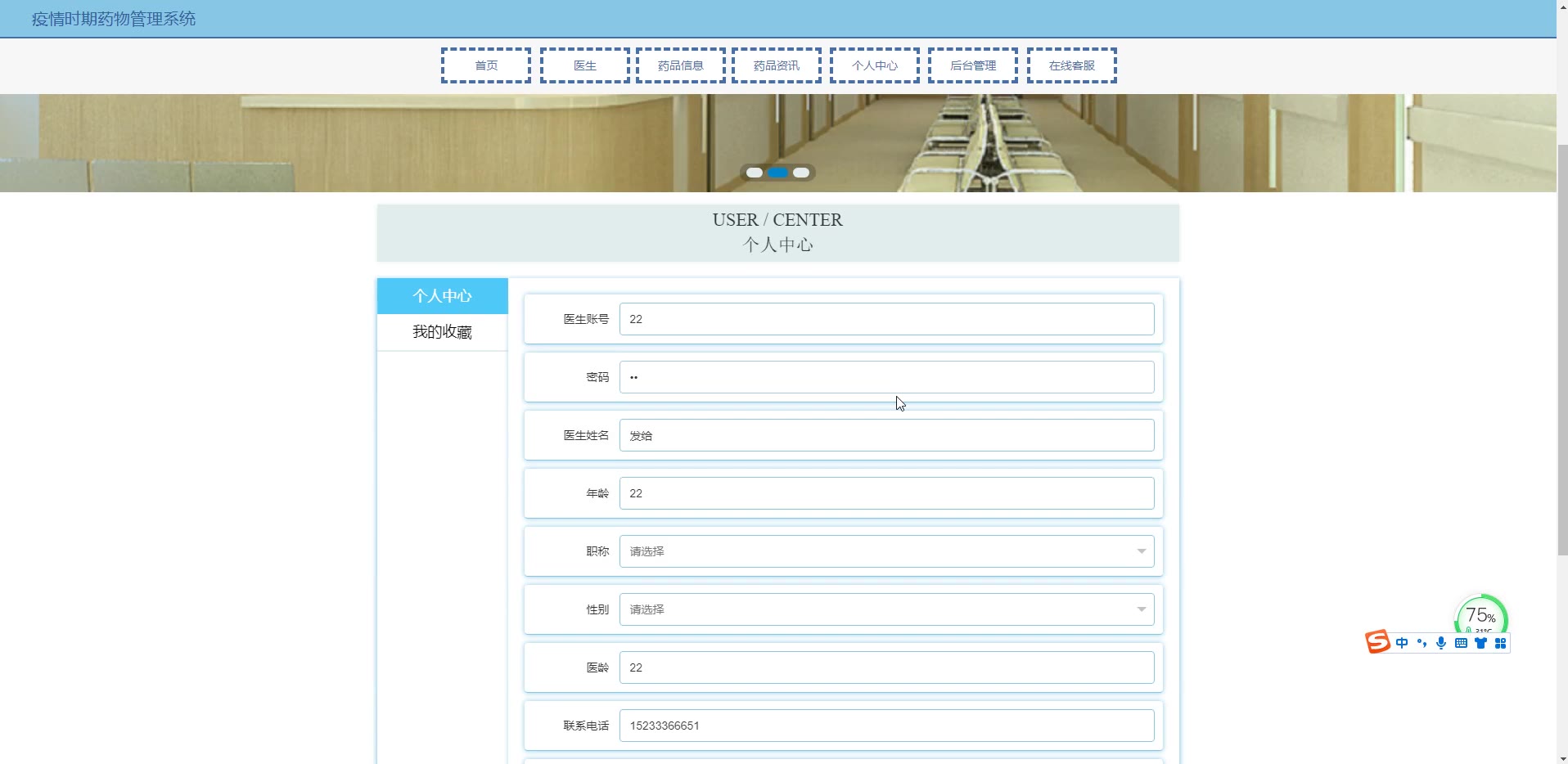
Task: Click the 联系电话 label text
Action: coord(586,726)
